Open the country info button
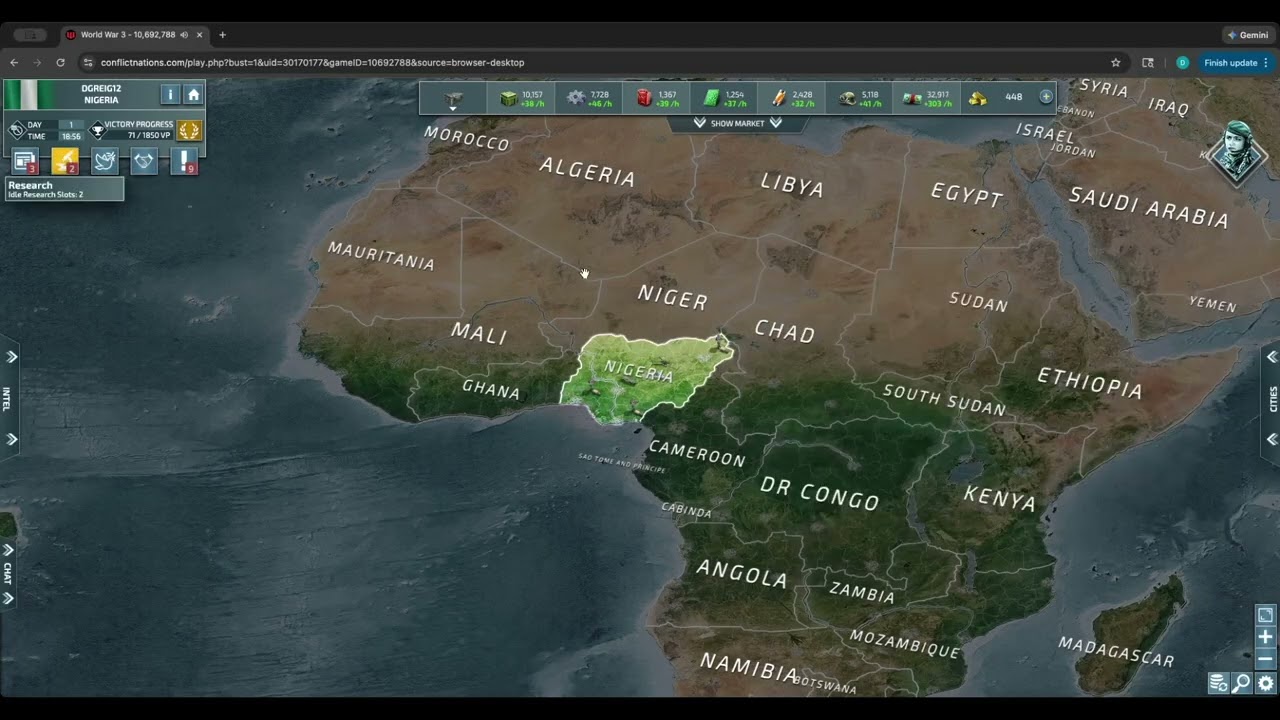Image resolution: width=1280 pixels, height=720 pixels. 170,94
